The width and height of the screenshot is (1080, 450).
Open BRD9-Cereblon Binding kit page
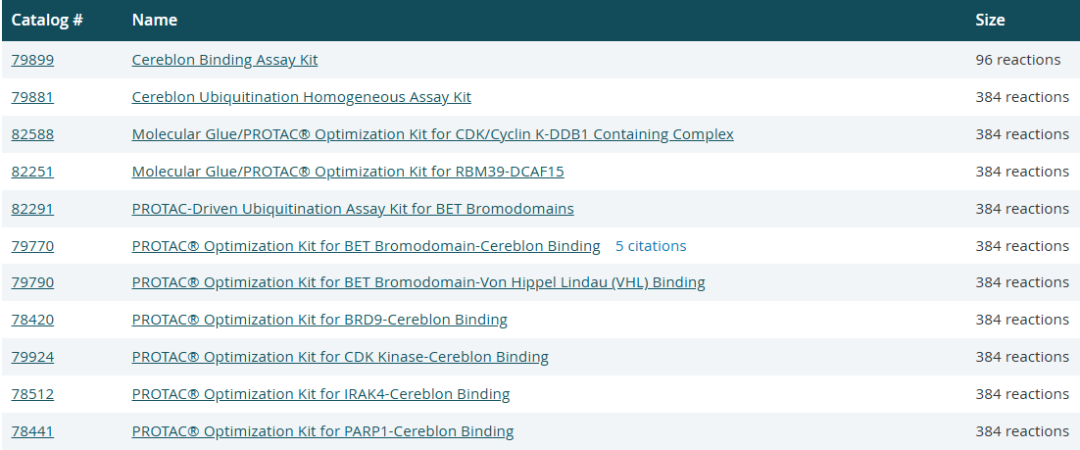click(x=319, y=320)
